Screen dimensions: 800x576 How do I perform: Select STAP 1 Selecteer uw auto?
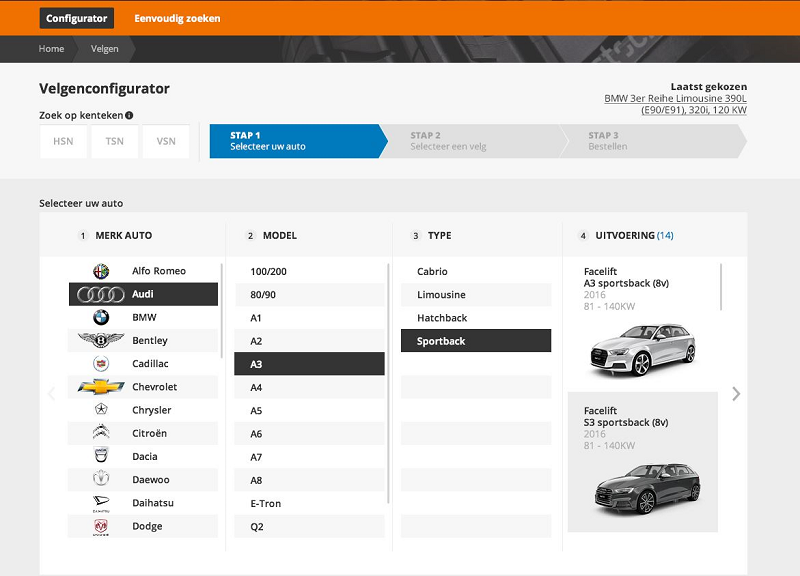[298, 141]
